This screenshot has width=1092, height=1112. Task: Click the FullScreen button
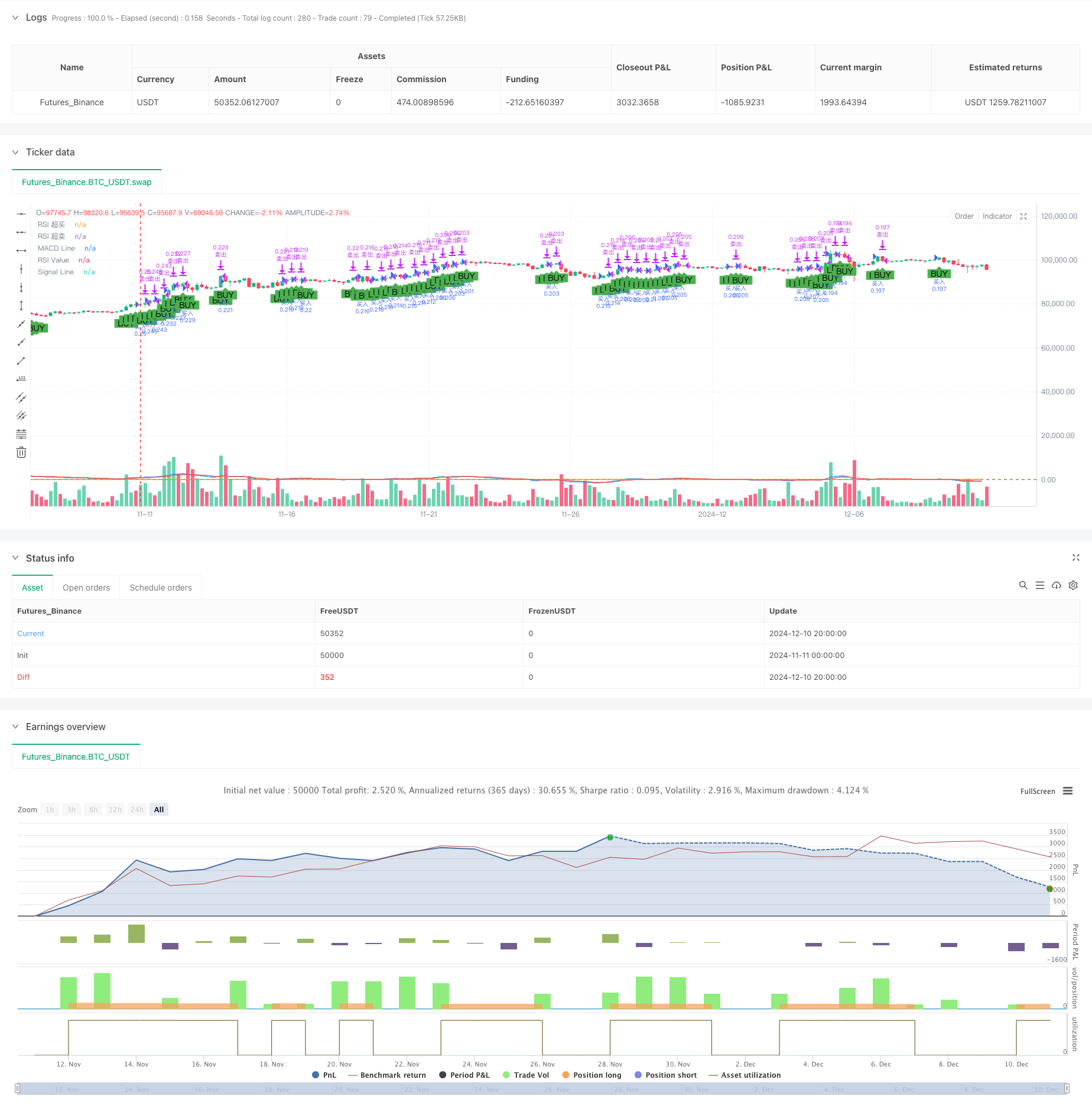1037,792
